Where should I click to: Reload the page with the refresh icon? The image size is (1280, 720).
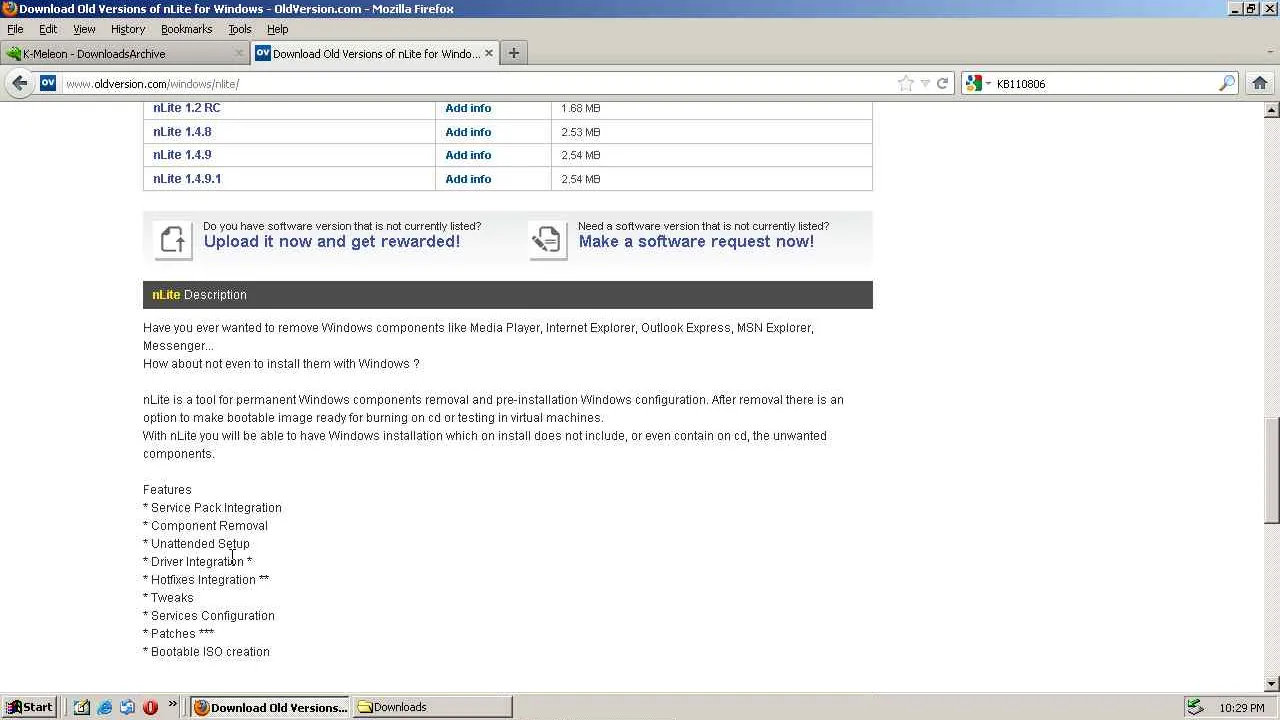942,83
